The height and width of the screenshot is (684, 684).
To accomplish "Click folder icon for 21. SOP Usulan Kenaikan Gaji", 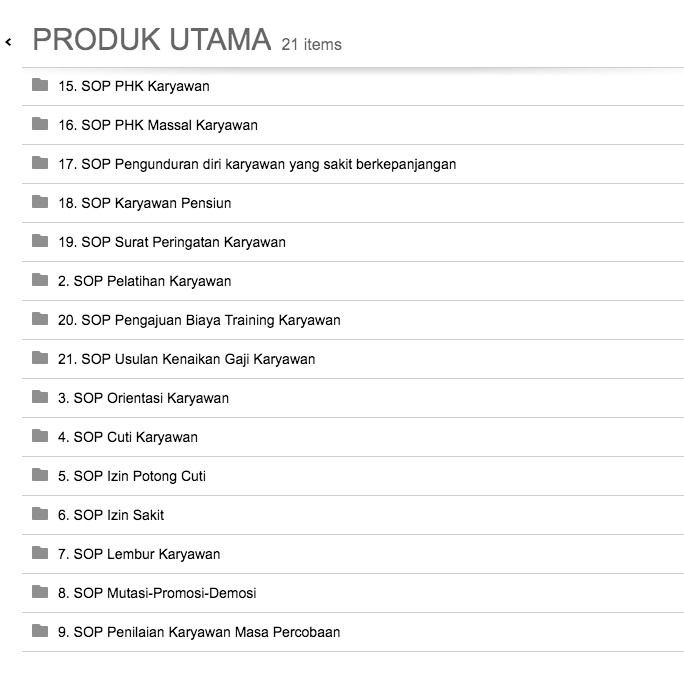I will tap(40, 358).
